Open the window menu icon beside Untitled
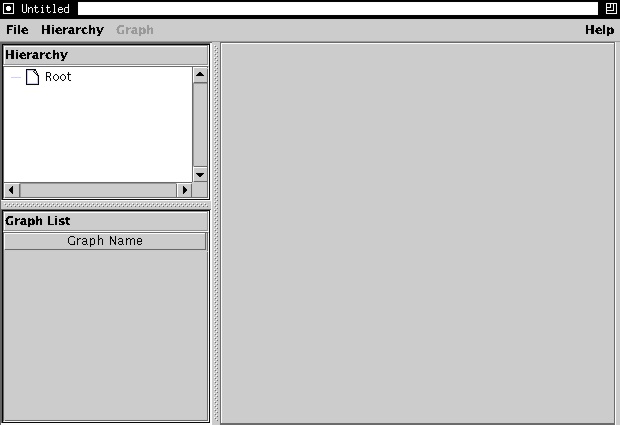620x425 pixels. click(8, 8)
